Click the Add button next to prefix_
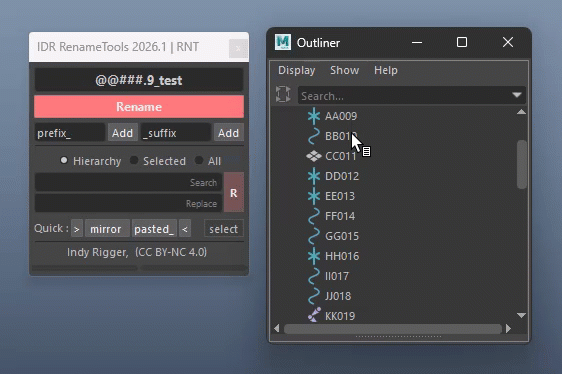 click(x=122, y=133)
